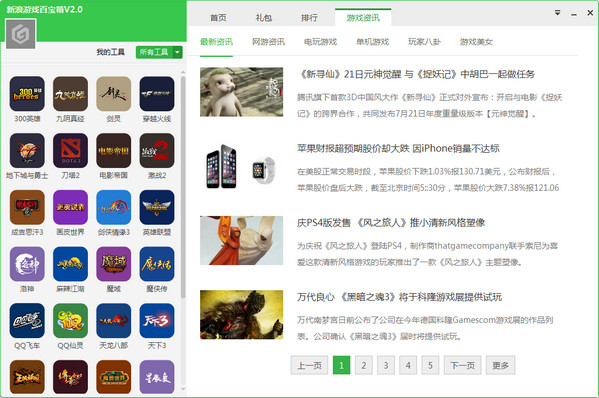Open the 礼包 tab

(264, 18)
